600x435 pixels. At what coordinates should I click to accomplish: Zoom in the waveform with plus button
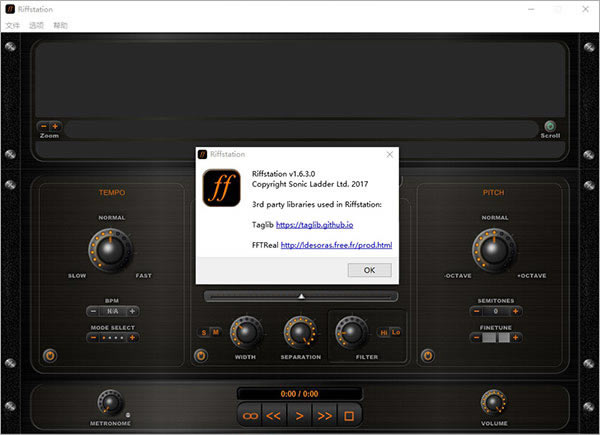[55, 126]
